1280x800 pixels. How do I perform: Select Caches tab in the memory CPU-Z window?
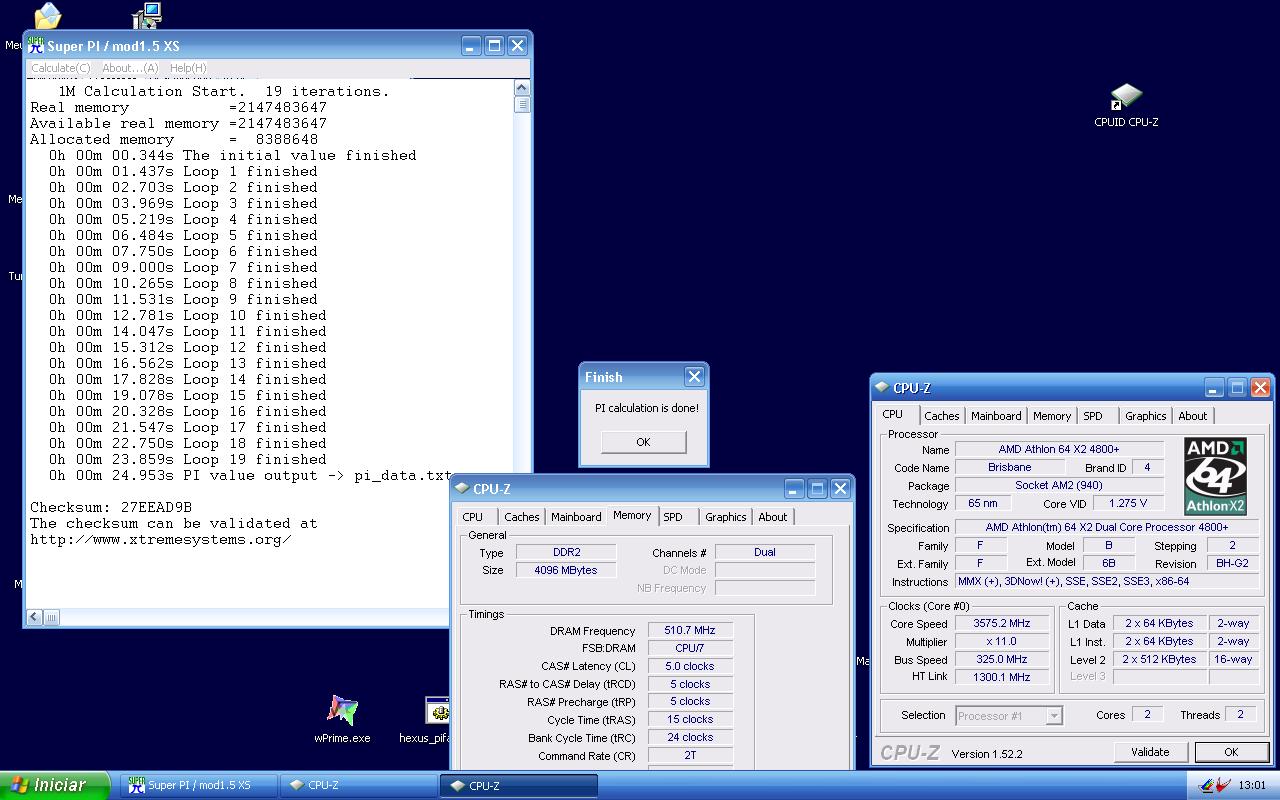(521, 517)
